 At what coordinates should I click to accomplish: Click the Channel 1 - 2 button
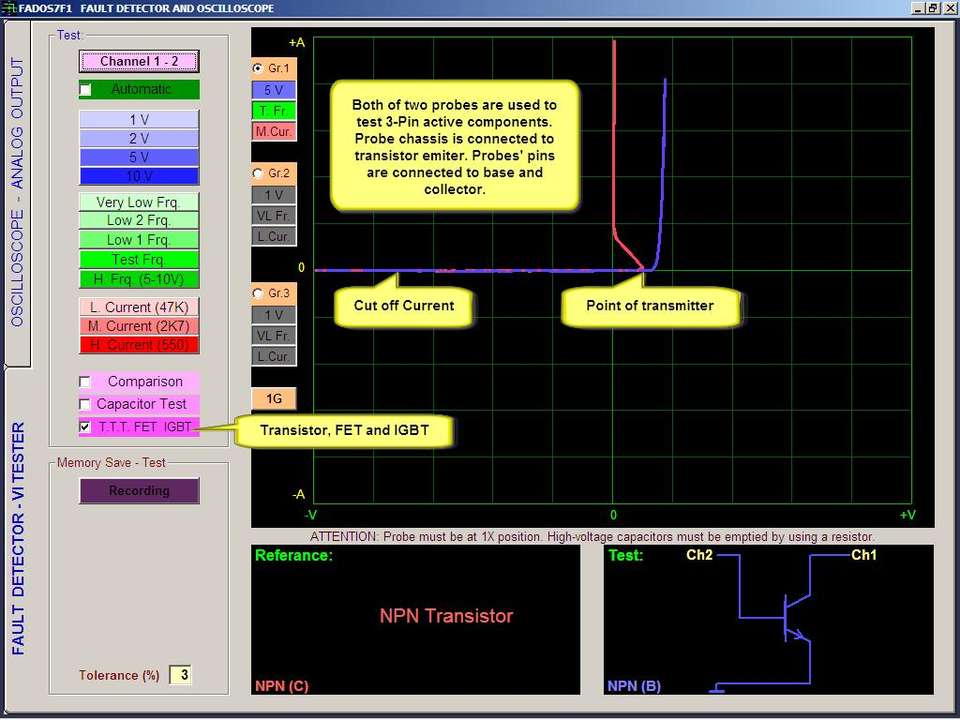click(x=139, y=61)
